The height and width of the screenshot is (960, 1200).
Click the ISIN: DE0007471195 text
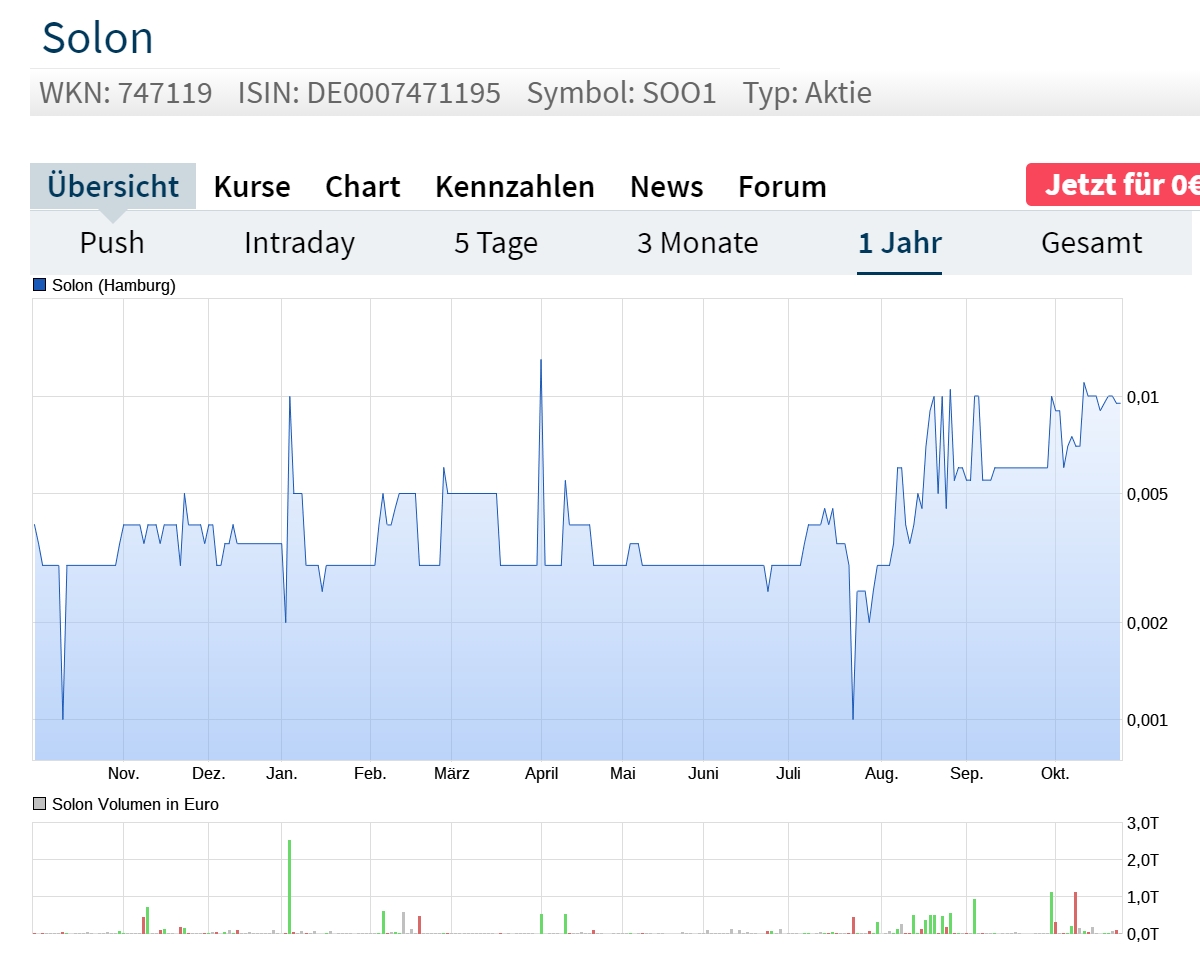click(369, 93)
